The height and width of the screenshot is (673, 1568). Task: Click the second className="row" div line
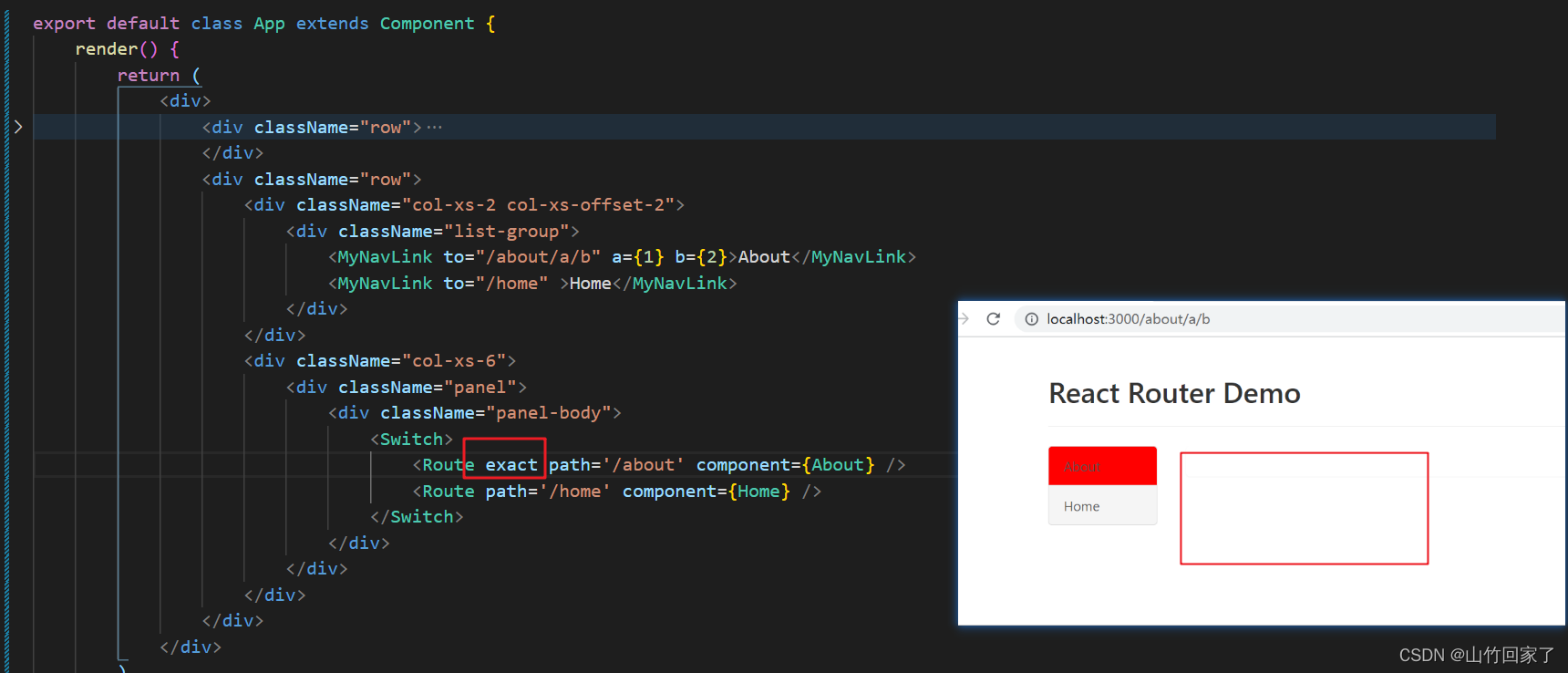tap(312, 180)
